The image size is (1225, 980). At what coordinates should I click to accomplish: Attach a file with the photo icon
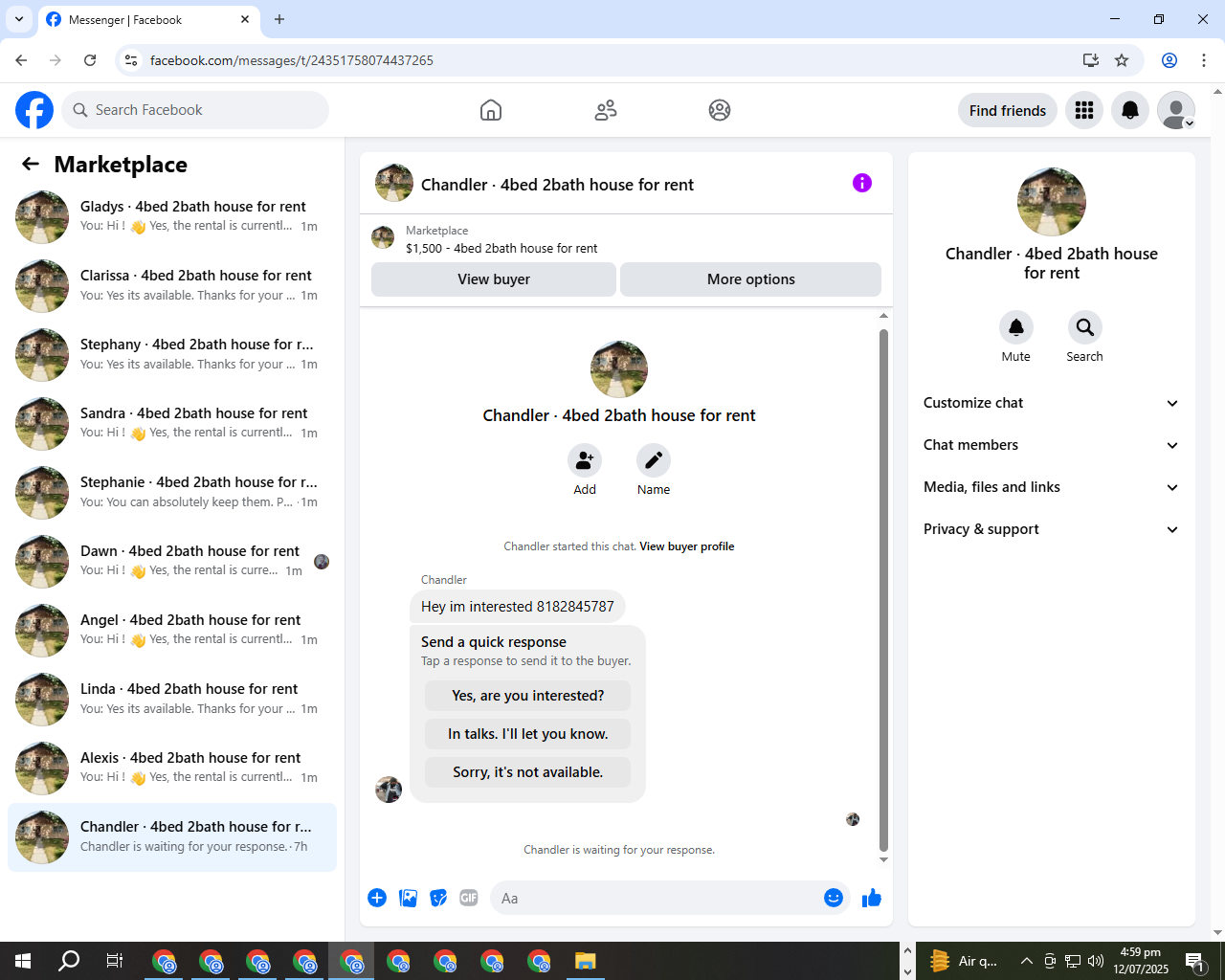pos(408,898)
